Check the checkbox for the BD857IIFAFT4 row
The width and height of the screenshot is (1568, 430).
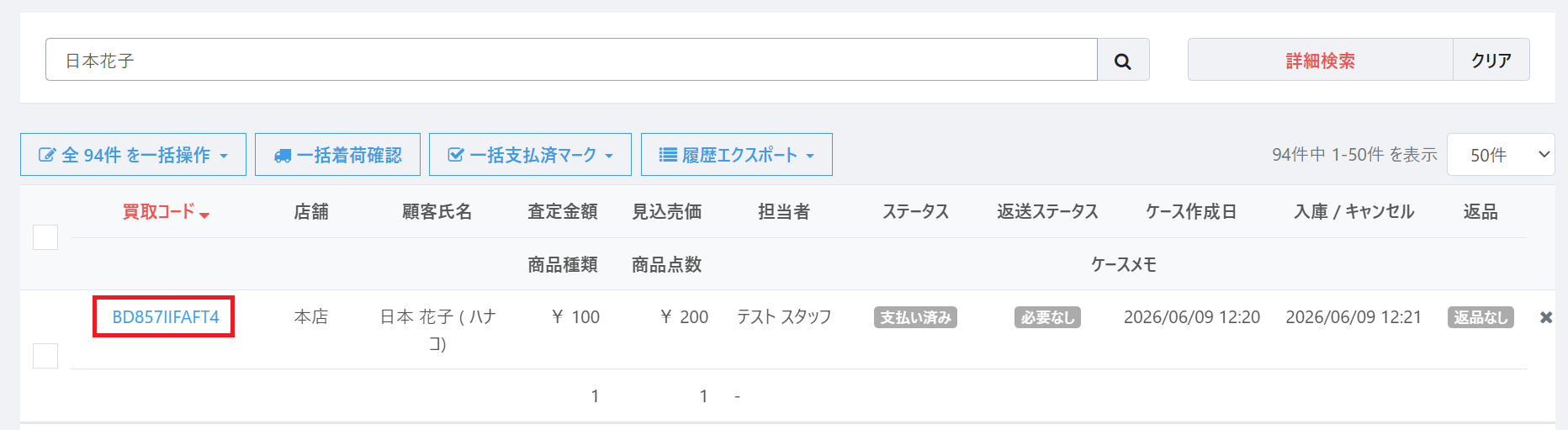(45, 356)
